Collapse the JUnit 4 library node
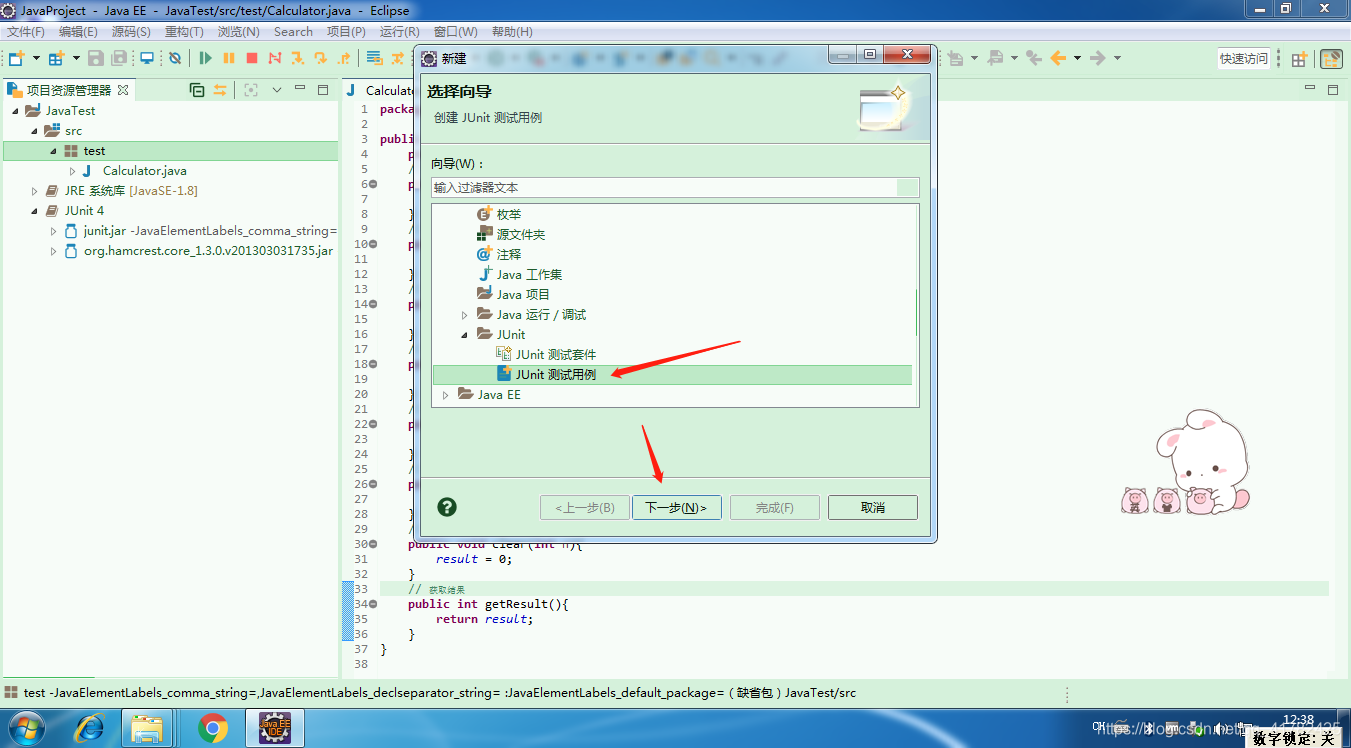 34,211
